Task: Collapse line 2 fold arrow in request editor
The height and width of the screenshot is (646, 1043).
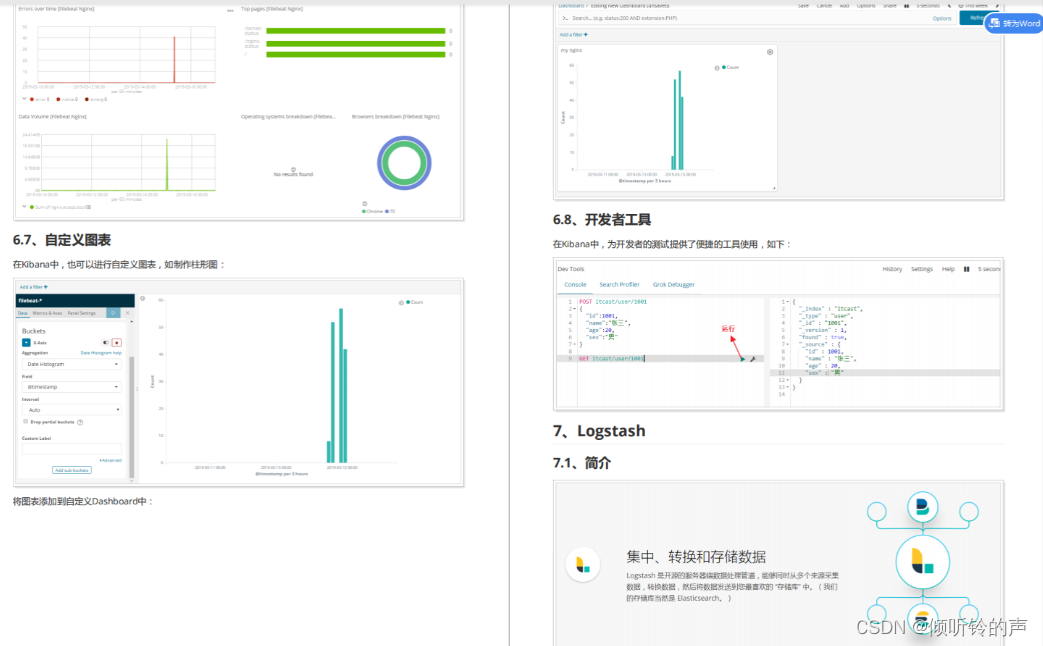Action: point(575,309)
